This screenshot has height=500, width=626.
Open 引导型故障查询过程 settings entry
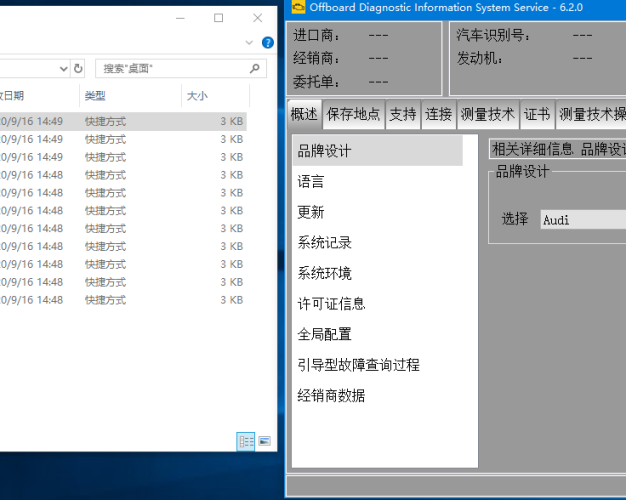click(x=358, y=365)
